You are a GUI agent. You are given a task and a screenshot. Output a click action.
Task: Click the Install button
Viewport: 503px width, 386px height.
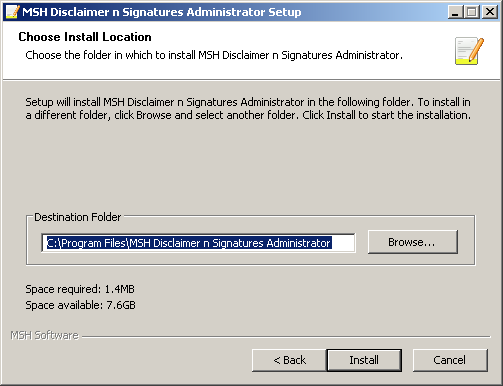[364, 360]
